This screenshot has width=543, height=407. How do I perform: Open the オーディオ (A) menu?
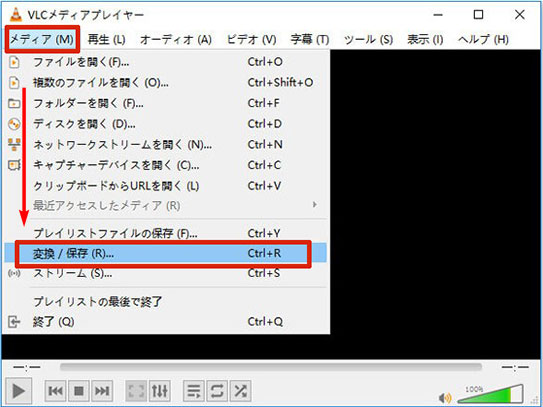click(176, 39)
